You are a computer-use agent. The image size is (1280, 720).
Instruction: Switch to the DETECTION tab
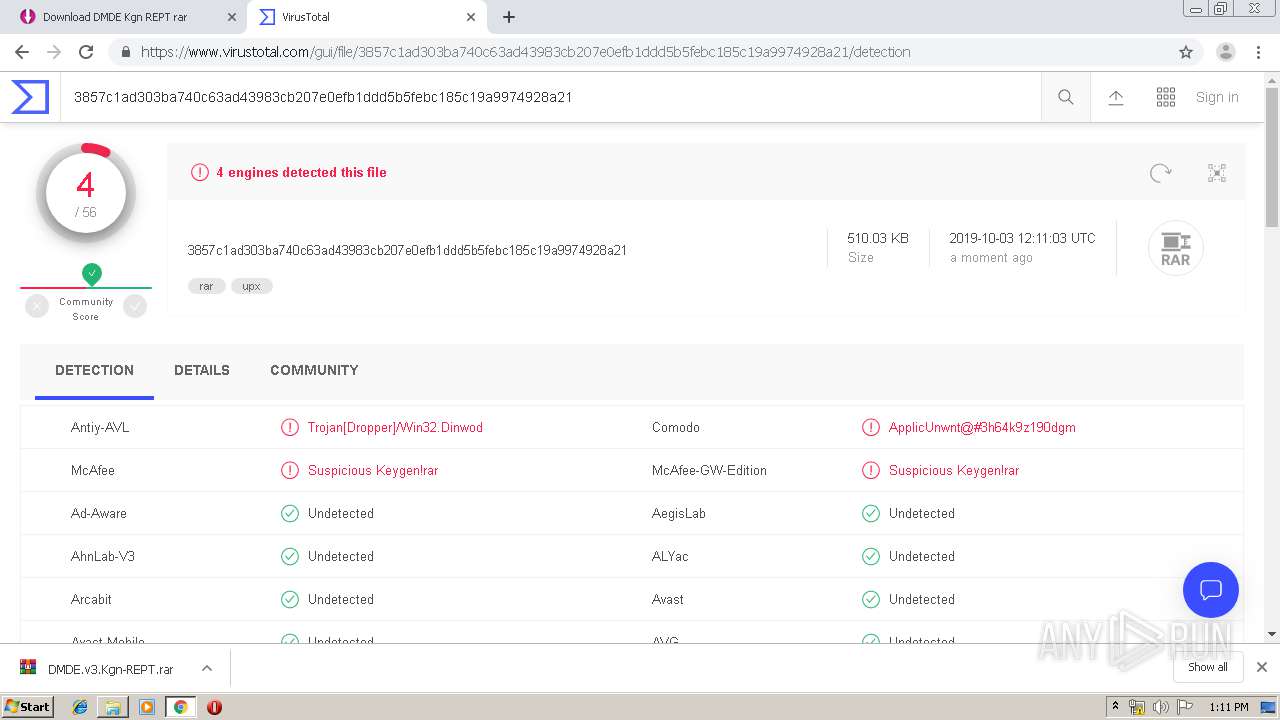(94, 370)
